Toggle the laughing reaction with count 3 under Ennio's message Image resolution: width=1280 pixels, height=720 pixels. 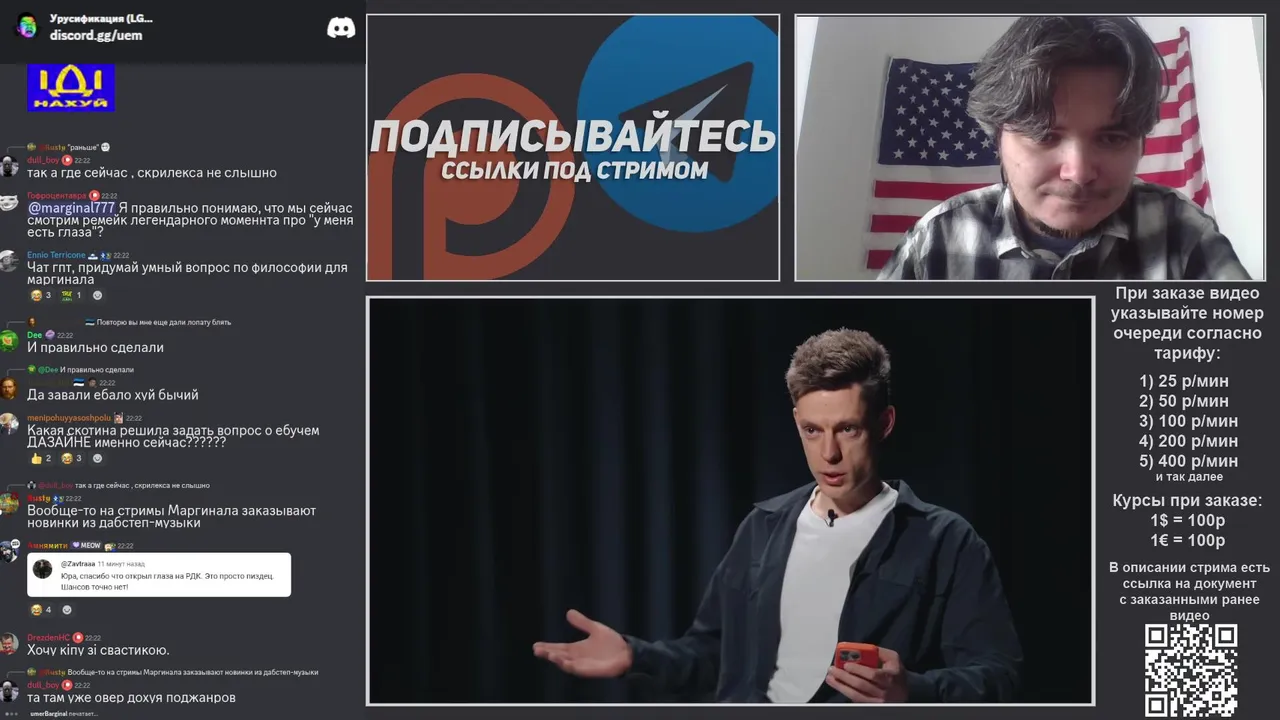coord(41,295)
